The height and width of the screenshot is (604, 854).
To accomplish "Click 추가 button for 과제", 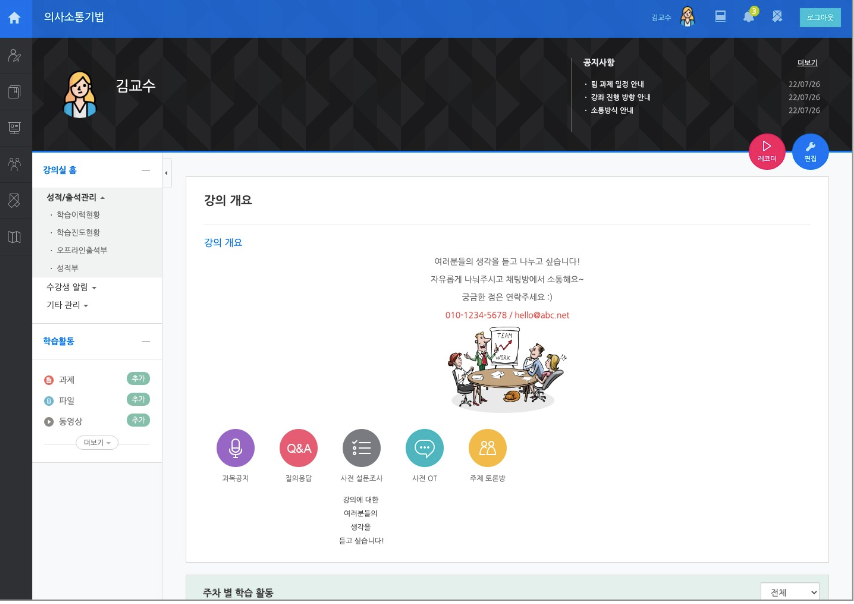I will click(138, 379).
